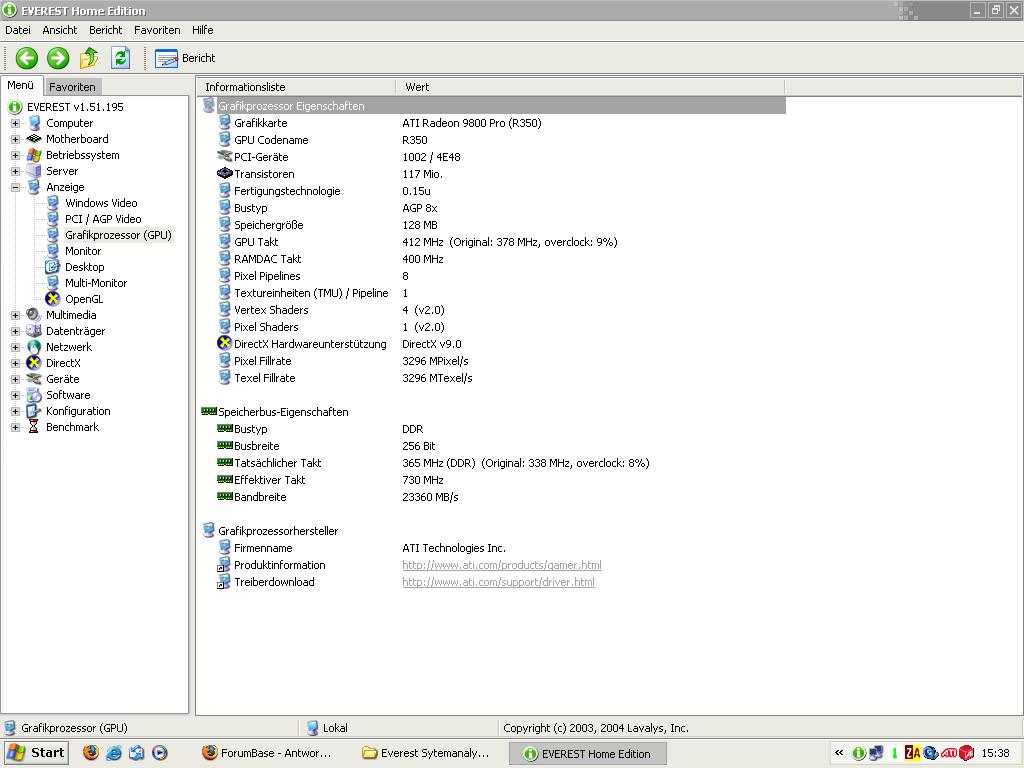Click the green Forward arrow toolbar icon

tap(57, 58)
